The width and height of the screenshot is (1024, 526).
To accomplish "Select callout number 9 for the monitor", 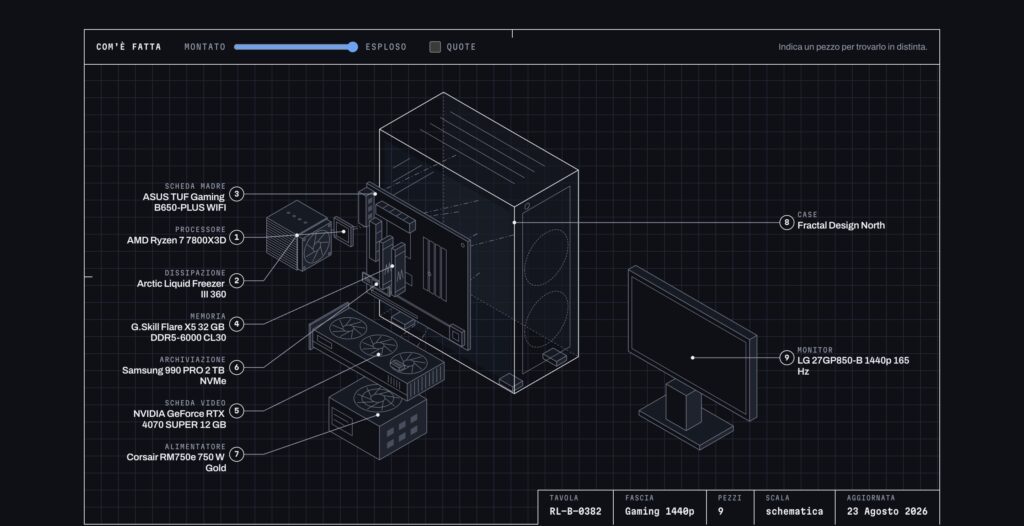I will point(787,358).
